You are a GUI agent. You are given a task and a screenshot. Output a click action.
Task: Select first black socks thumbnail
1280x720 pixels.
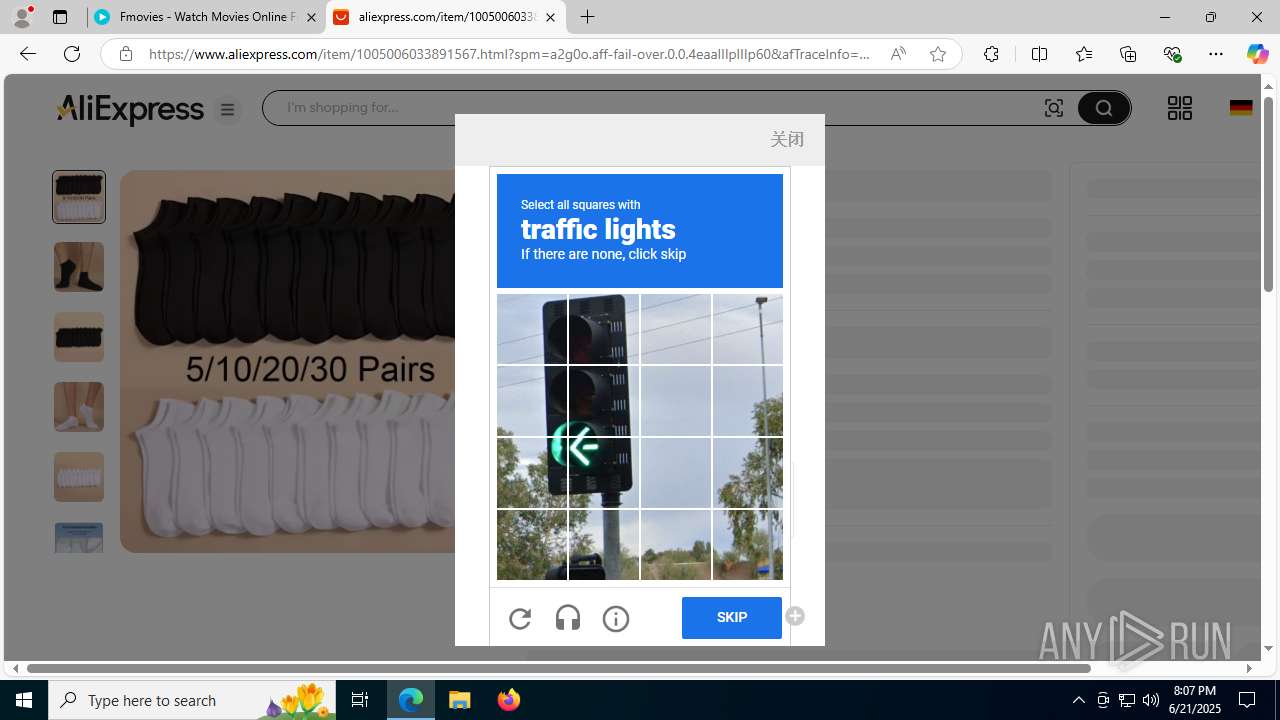[x=79, y=197]
